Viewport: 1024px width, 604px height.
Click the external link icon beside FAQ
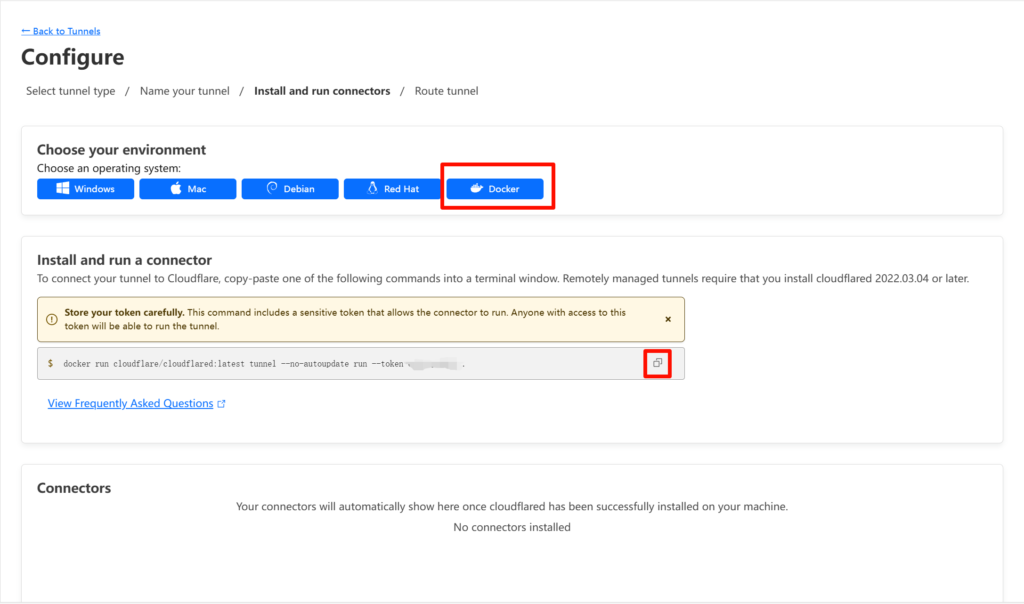point(221,404)
